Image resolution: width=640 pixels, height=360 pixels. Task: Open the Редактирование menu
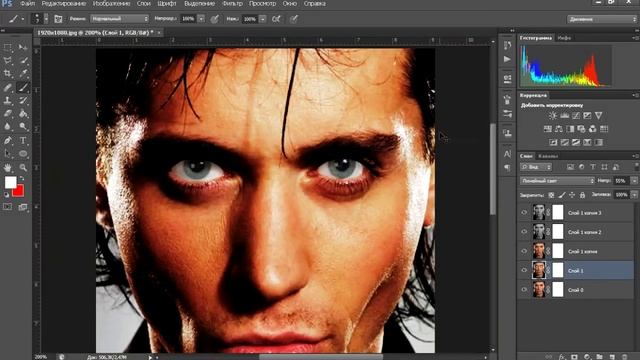point(64,4)
